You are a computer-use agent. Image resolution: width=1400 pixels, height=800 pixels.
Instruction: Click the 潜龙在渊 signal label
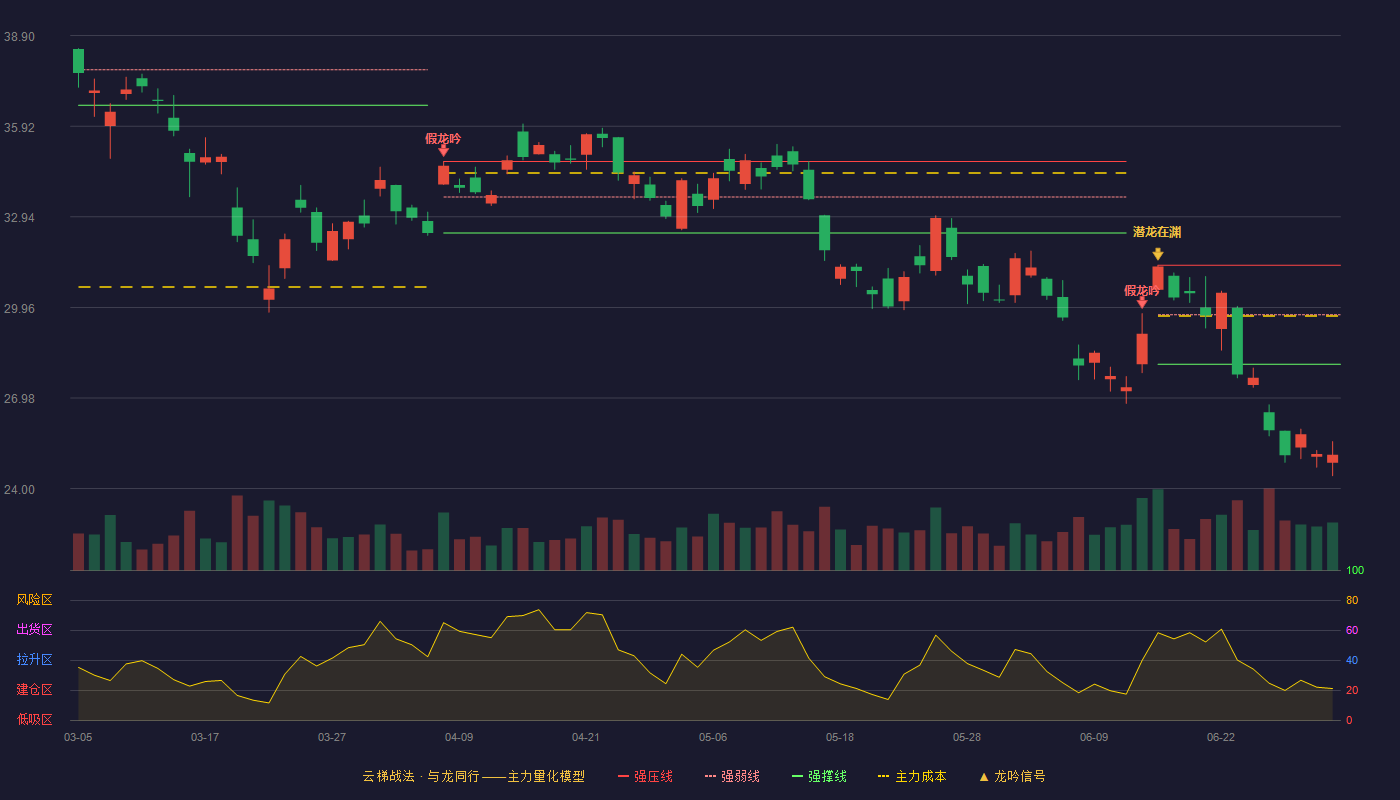pos(1157,232)
